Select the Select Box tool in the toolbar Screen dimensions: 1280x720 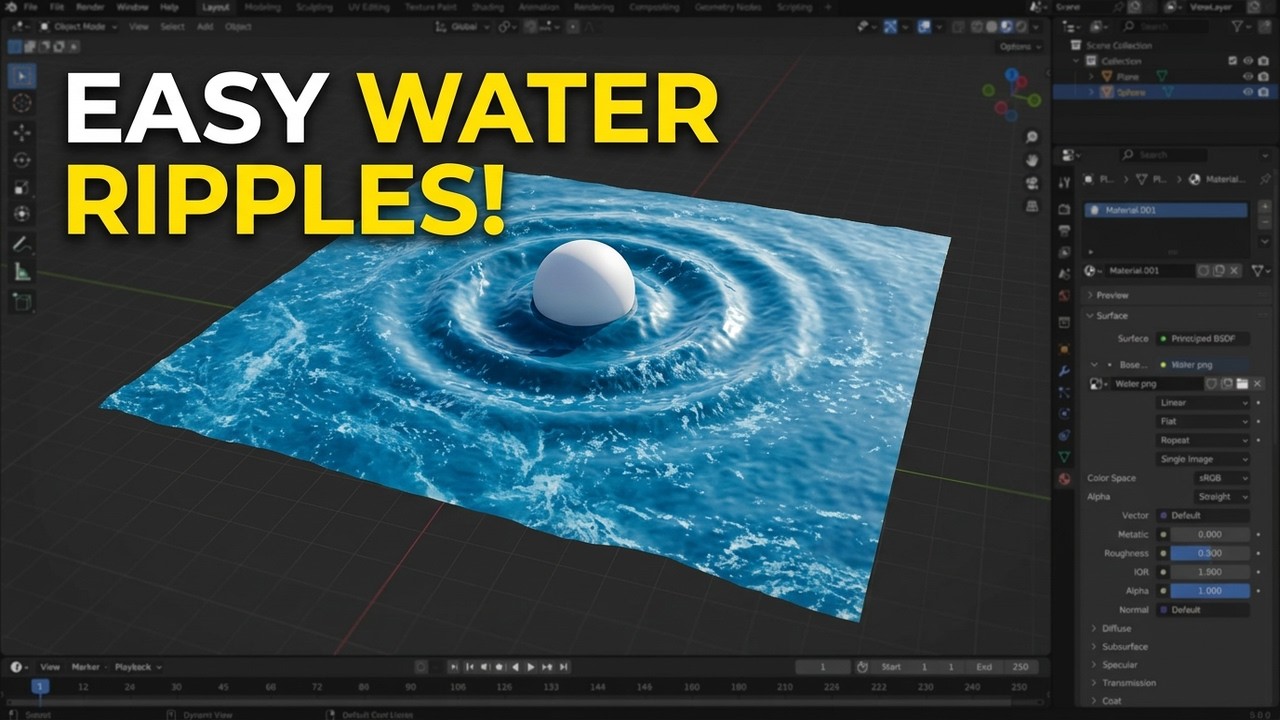point(22,75)
